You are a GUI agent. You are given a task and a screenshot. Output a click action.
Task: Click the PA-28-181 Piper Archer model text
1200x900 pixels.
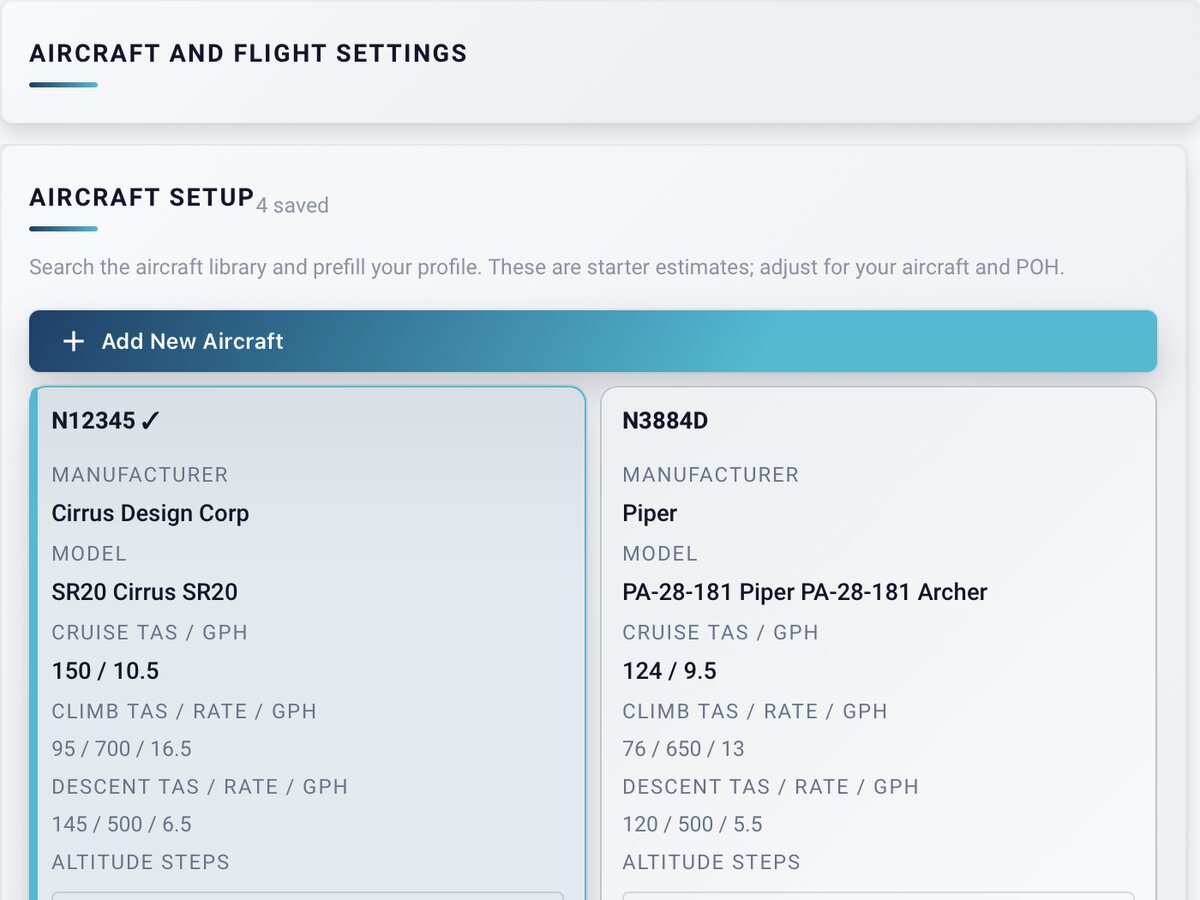[805, 592]
